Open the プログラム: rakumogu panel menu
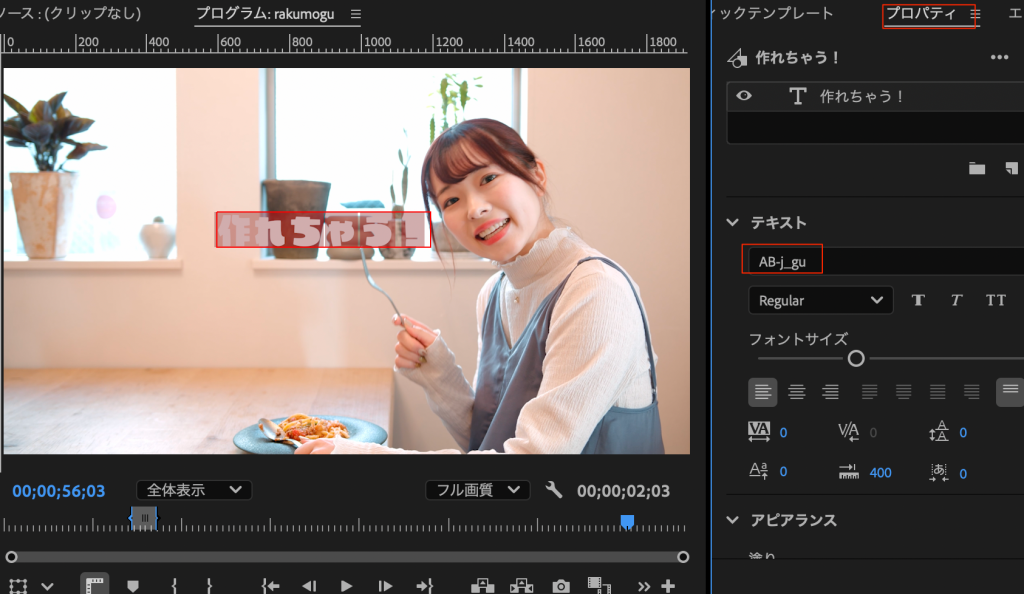Viewport: 1024px width, 594px height. (x=356, y=14)
